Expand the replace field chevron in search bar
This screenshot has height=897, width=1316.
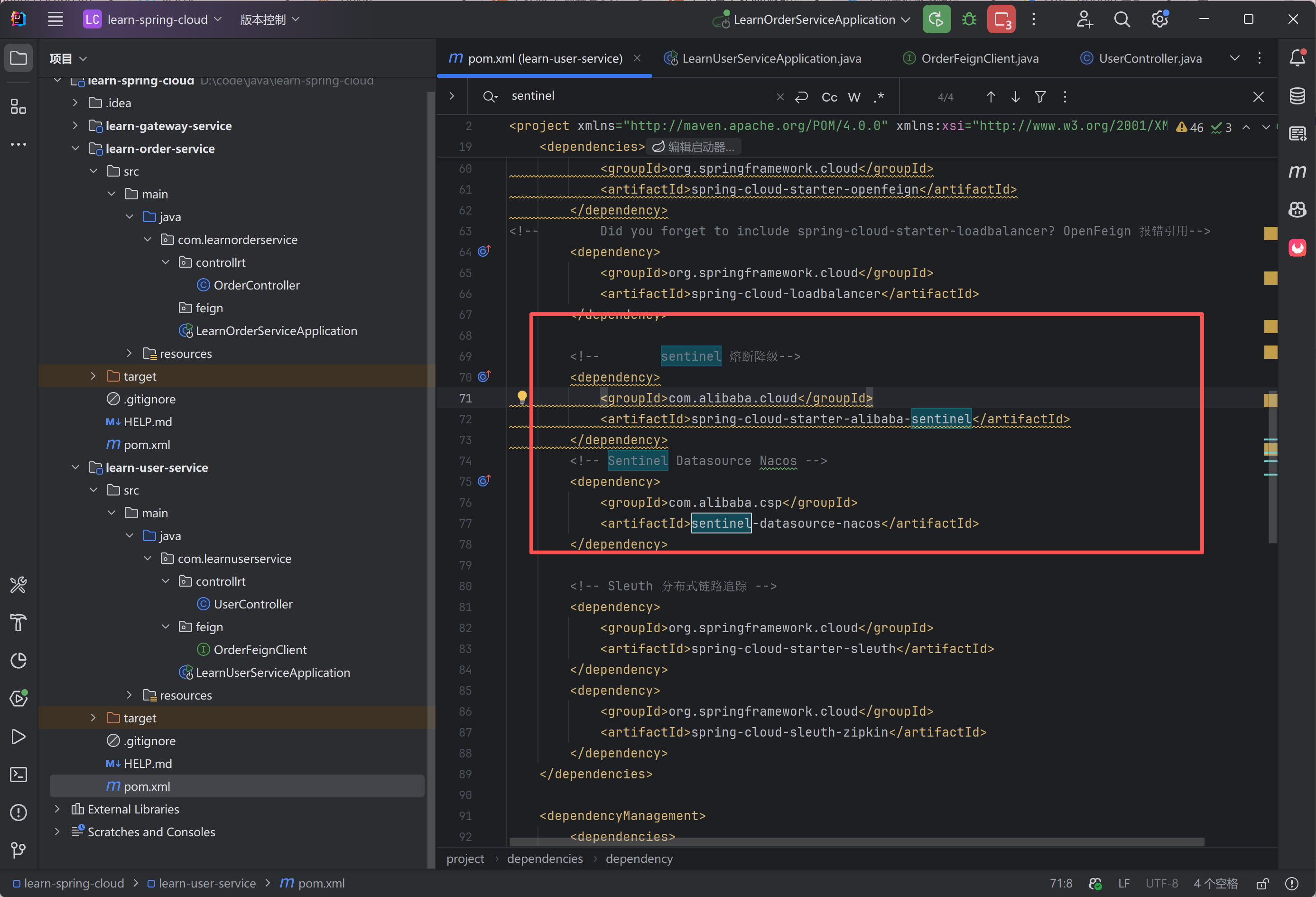(452, 96)
